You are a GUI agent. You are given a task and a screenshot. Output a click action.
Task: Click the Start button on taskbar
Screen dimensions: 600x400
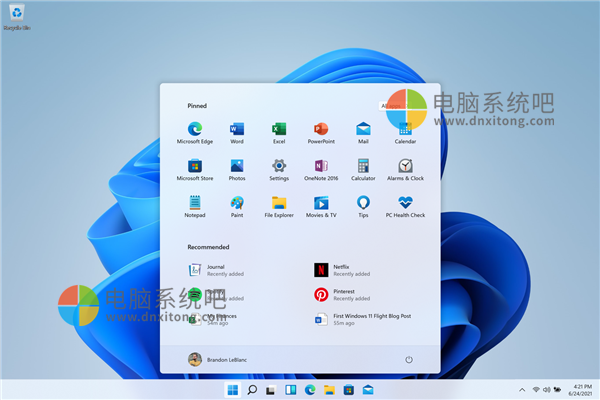coord(232,390)
